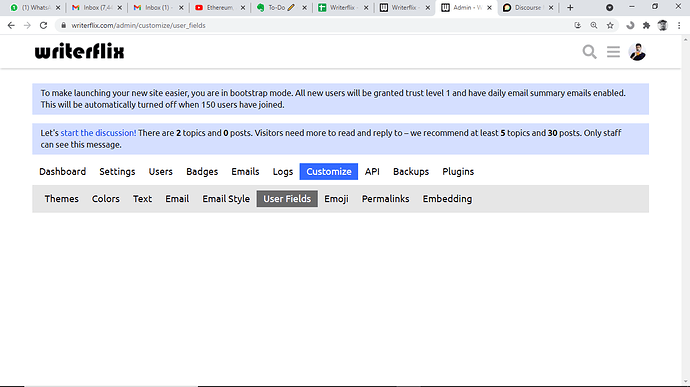Follow the 'start the discussion!' link
The image size is (690, 387).
coord(98,133)
